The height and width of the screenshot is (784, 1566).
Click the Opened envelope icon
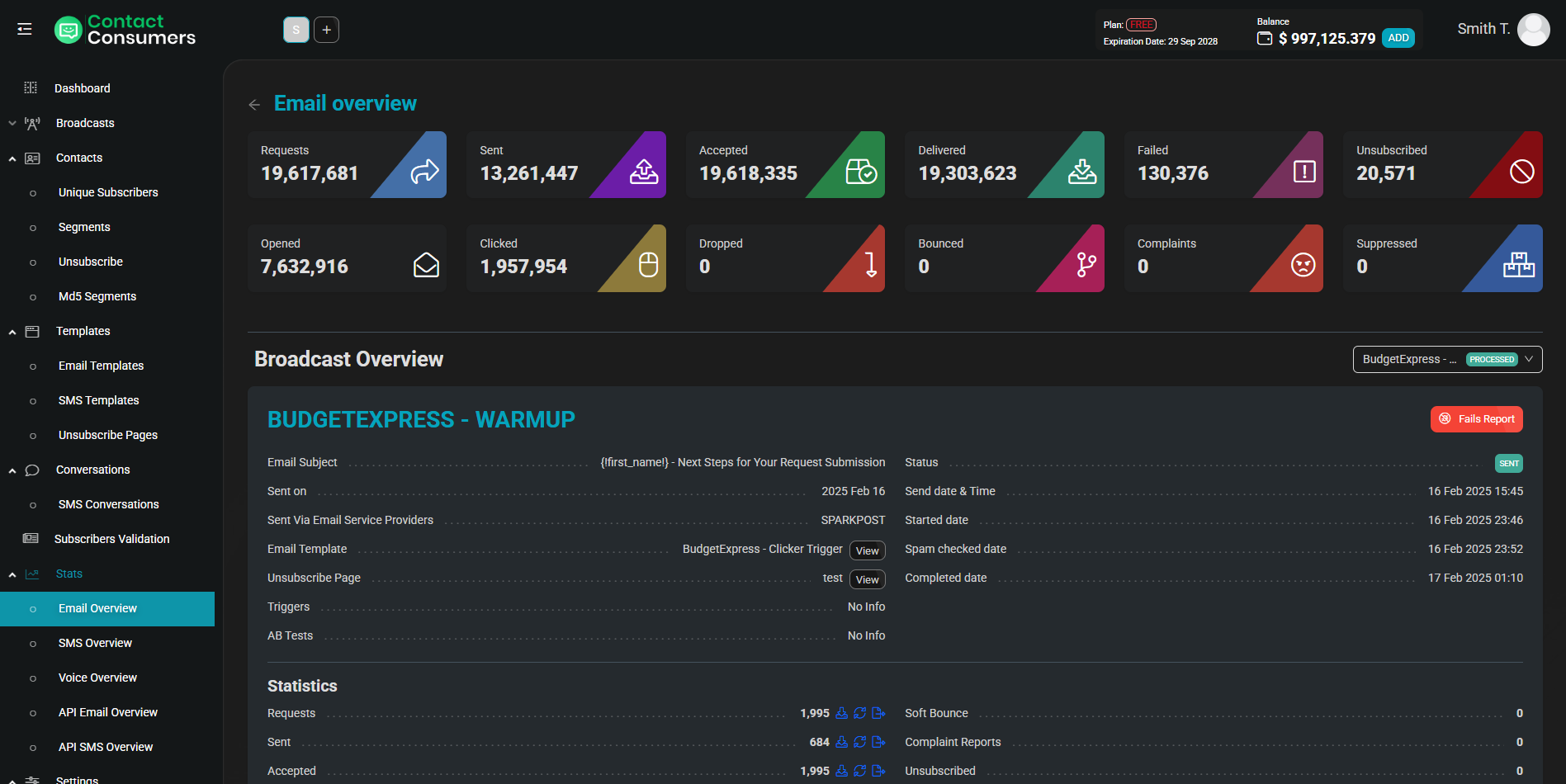(x=426, y=265)
